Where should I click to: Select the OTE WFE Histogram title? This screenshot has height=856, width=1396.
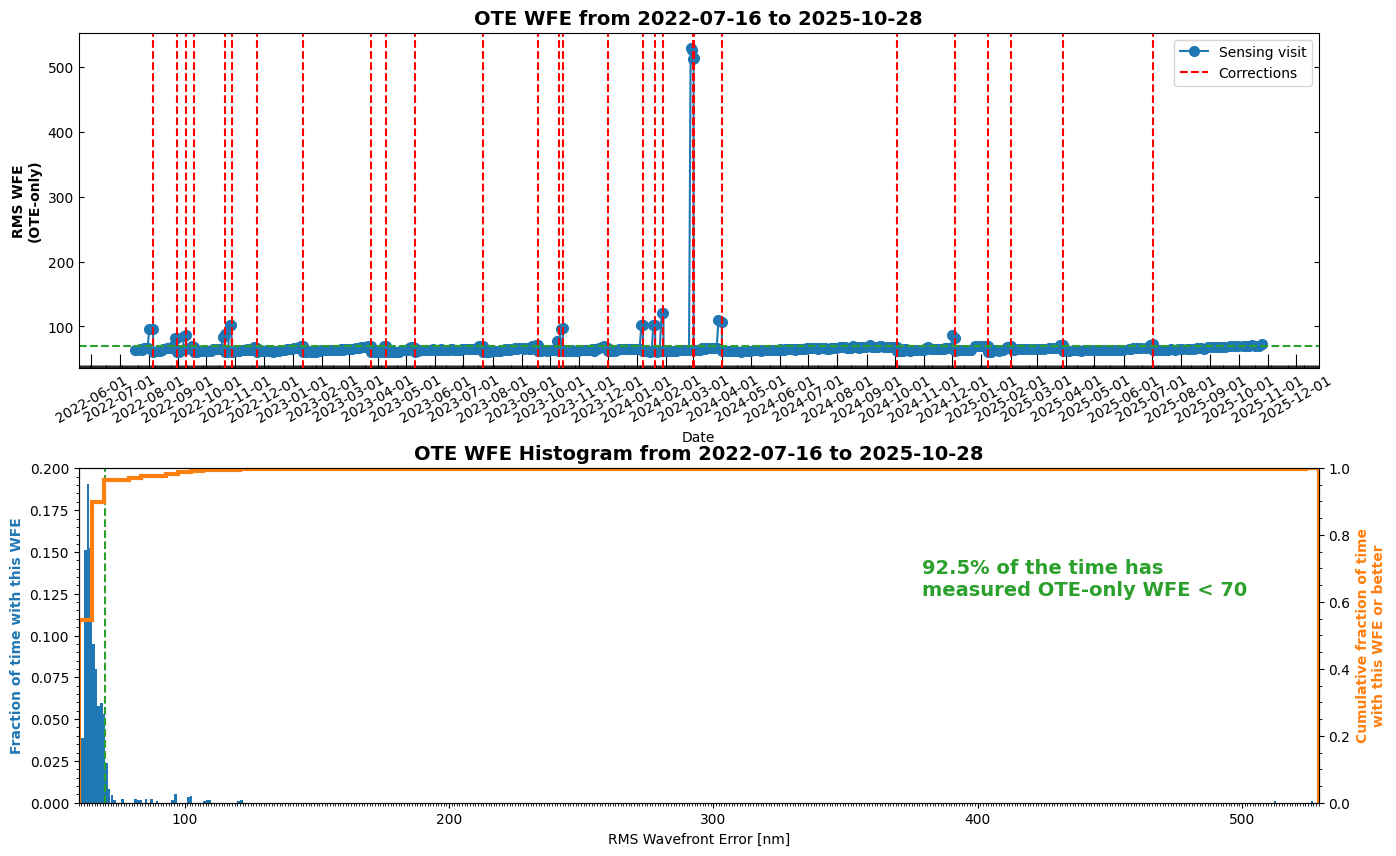click(697, 452)
